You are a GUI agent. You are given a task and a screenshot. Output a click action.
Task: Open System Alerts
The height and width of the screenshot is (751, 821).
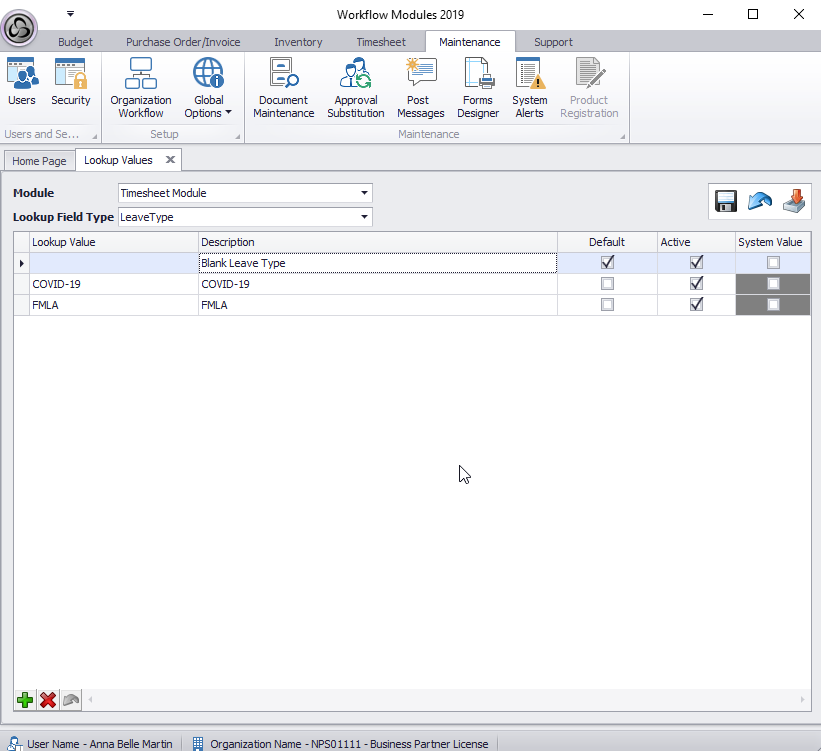point(529,87)
